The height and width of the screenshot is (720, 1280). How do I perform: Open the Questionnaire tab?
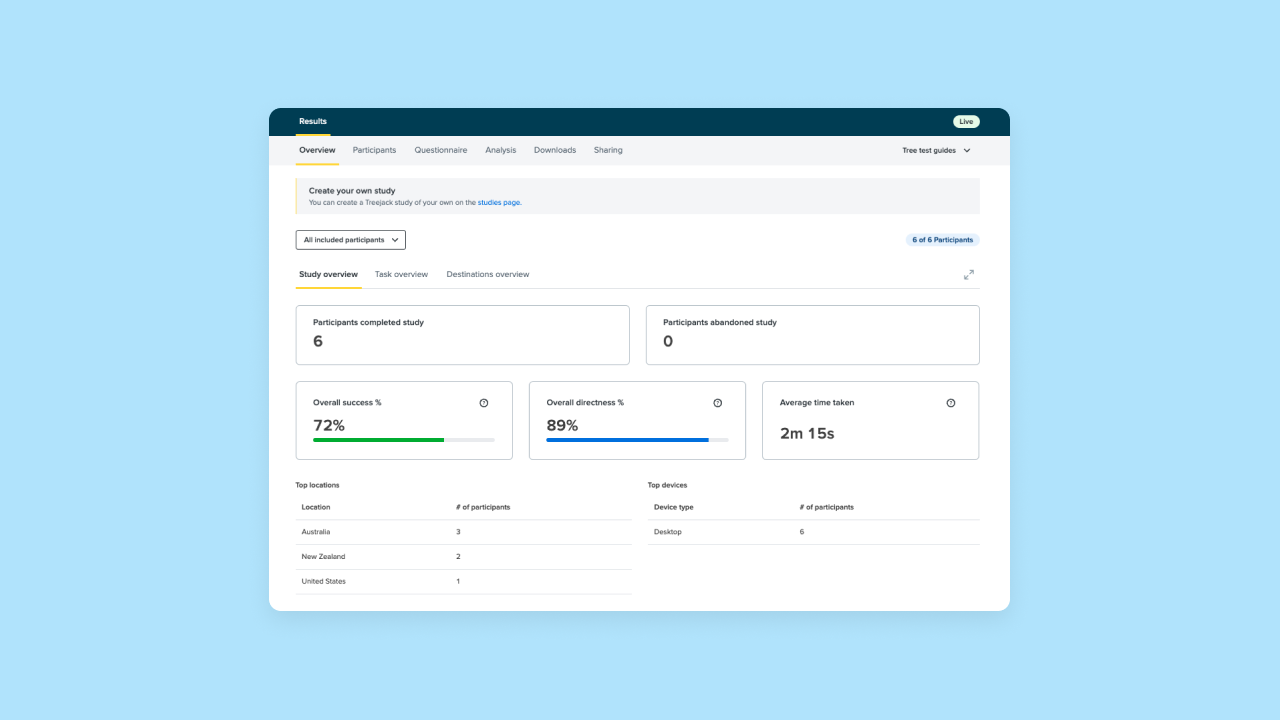click(x=440, y=150)
